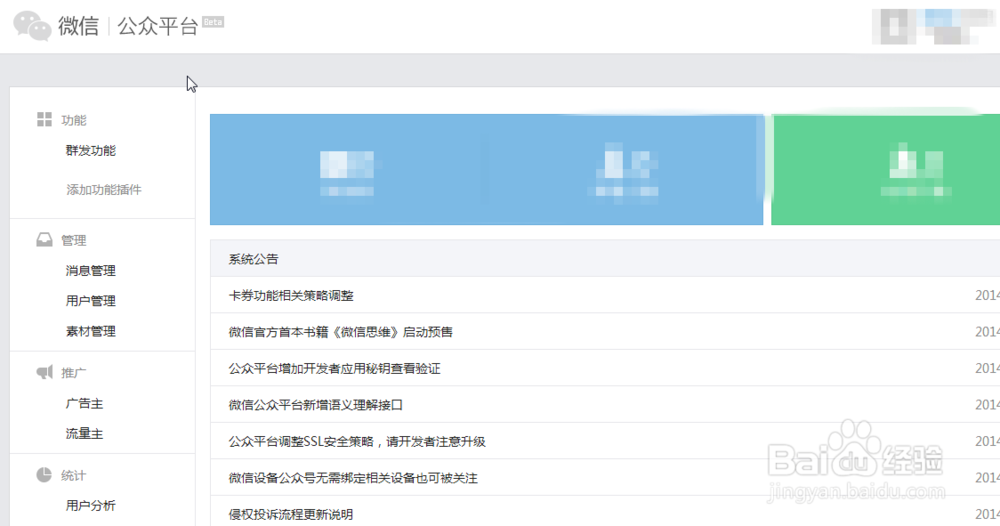Open announcement 微信官方首本书籍《微信思维》启动预售
The width and height of the screenshot is (1000, 526).
click(341, 332)
